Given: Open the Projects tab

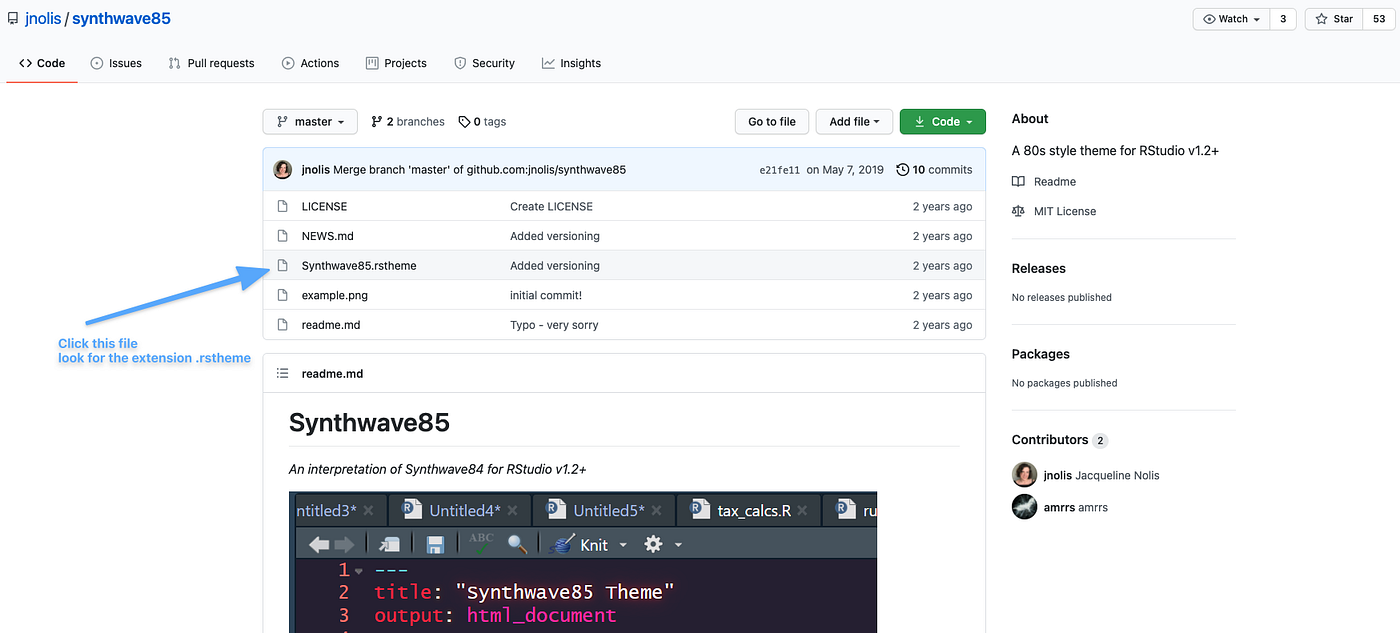Looking at the screenshot, I should [x=396, y=63].
